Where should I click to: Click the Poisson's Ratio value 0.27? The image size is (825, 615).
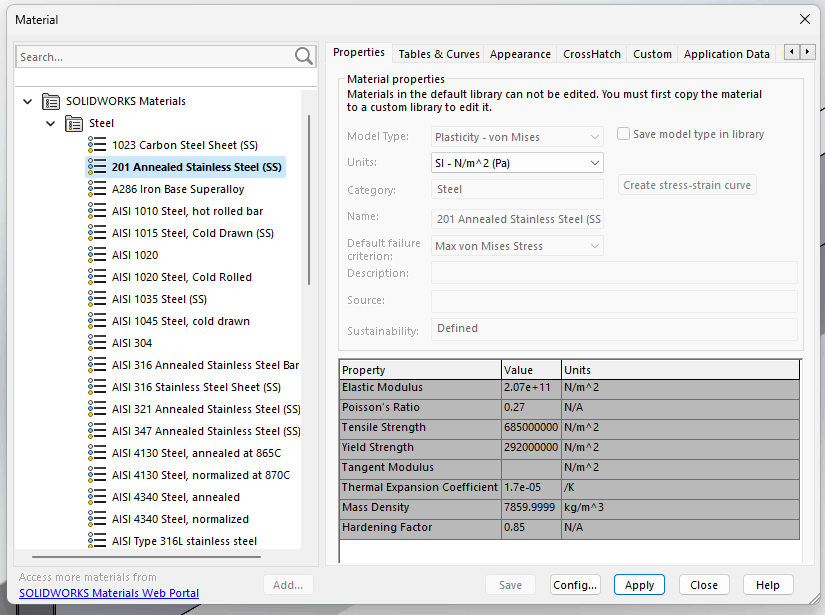(531, 407)
